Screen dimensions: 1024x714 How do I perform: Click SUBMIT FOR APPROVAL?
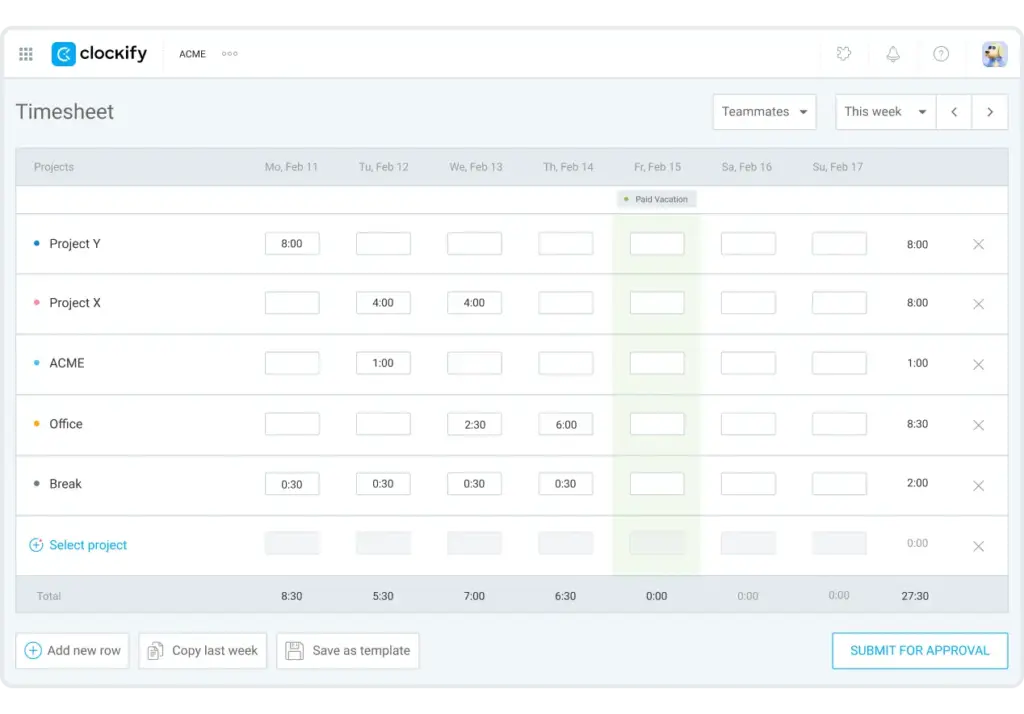[919, 650]
